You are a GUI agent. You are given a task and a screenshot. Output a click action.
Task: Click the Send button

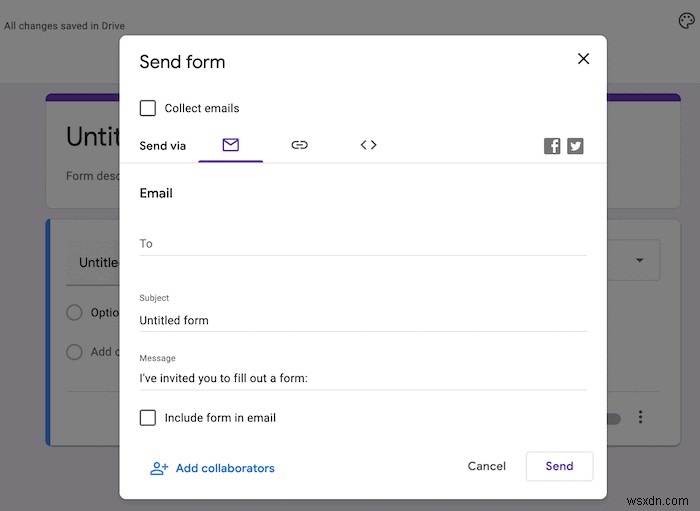(x=559, y=466)
